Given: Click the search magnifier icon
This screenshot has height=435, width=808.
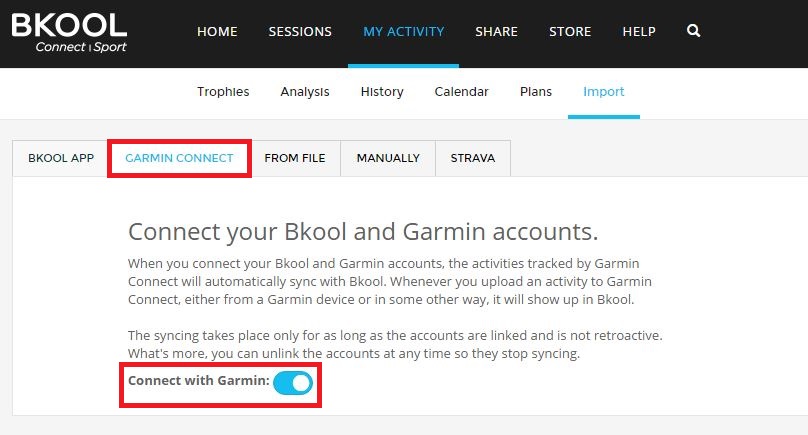Looking at the screenshot, I should 694,31.
